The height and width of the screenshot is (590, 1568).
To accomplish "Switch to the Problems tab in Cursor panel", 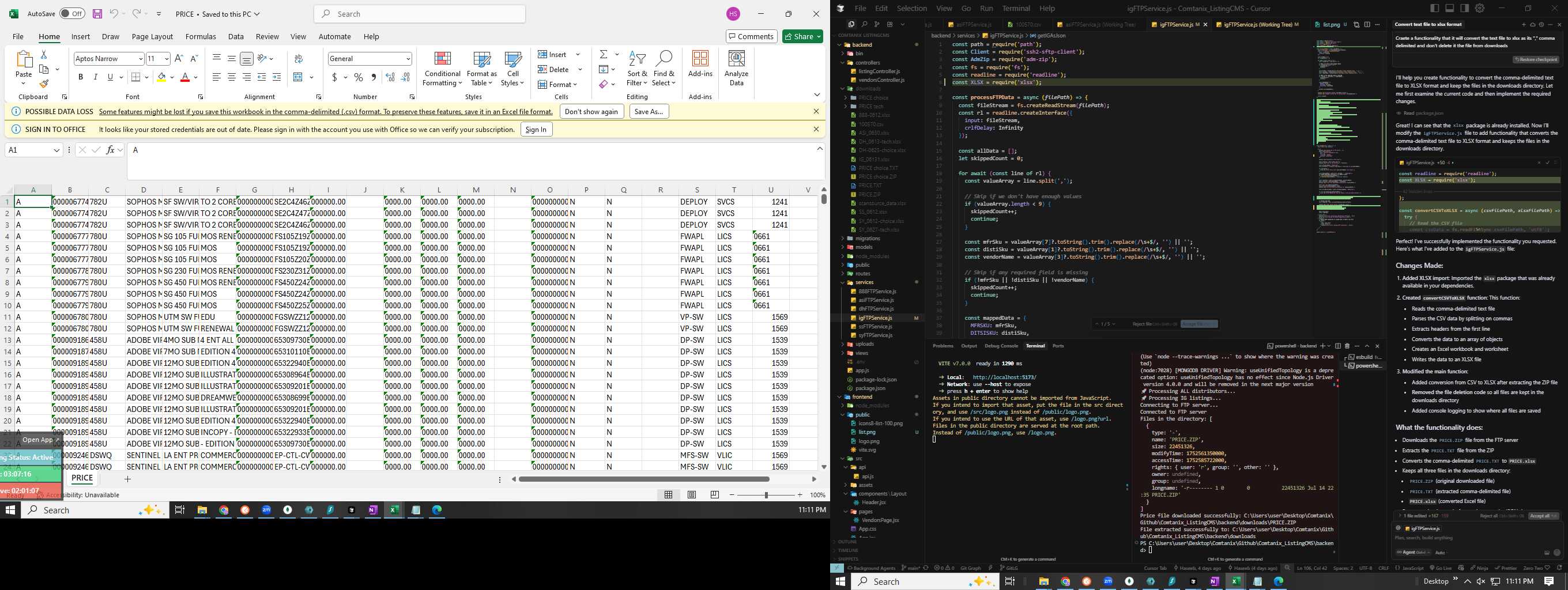I will coord(943,346).
